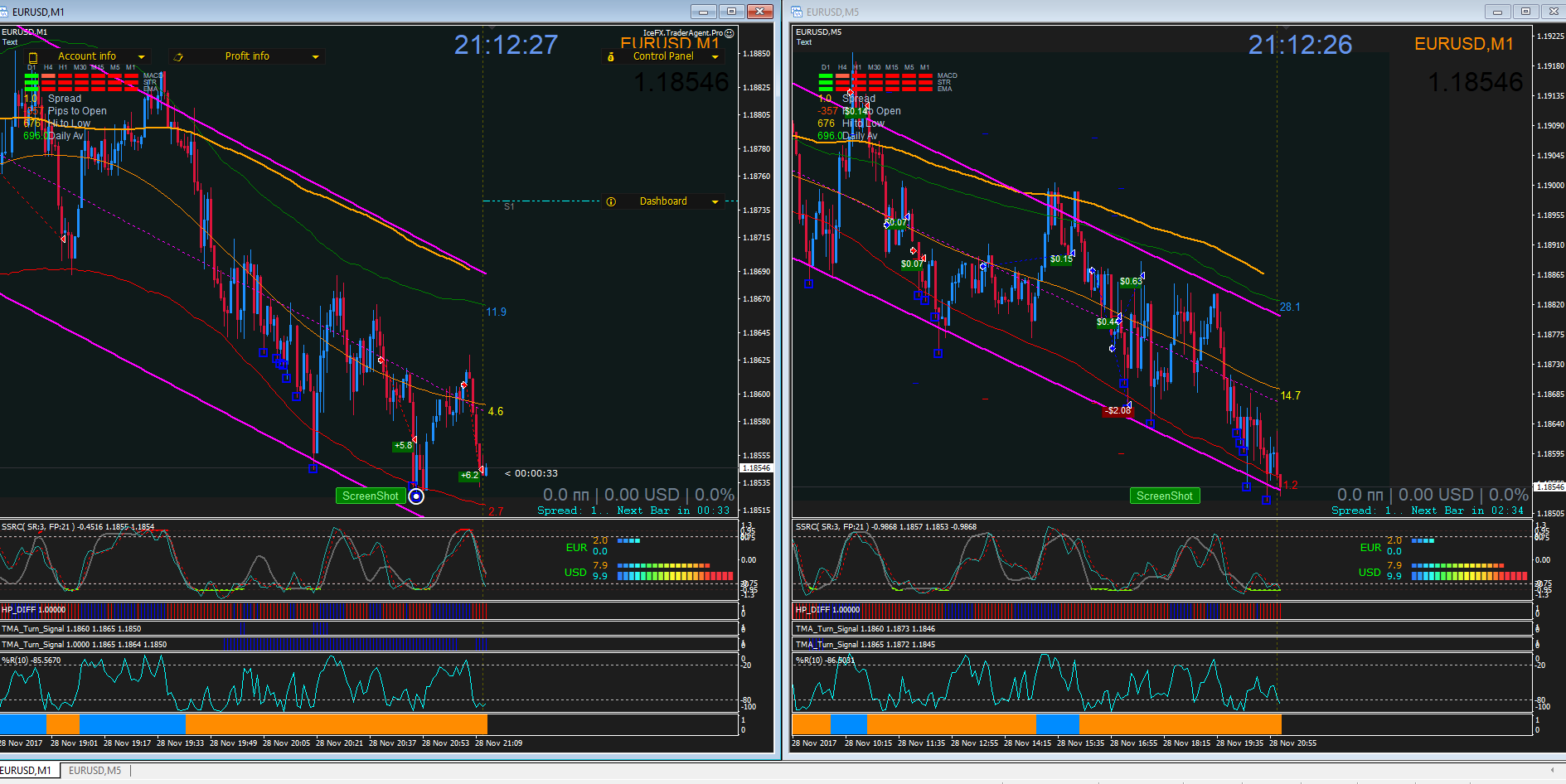Click the ScreenShot button in M1 chart
Screen dimensions: 1566x784
tap(370, 496)
